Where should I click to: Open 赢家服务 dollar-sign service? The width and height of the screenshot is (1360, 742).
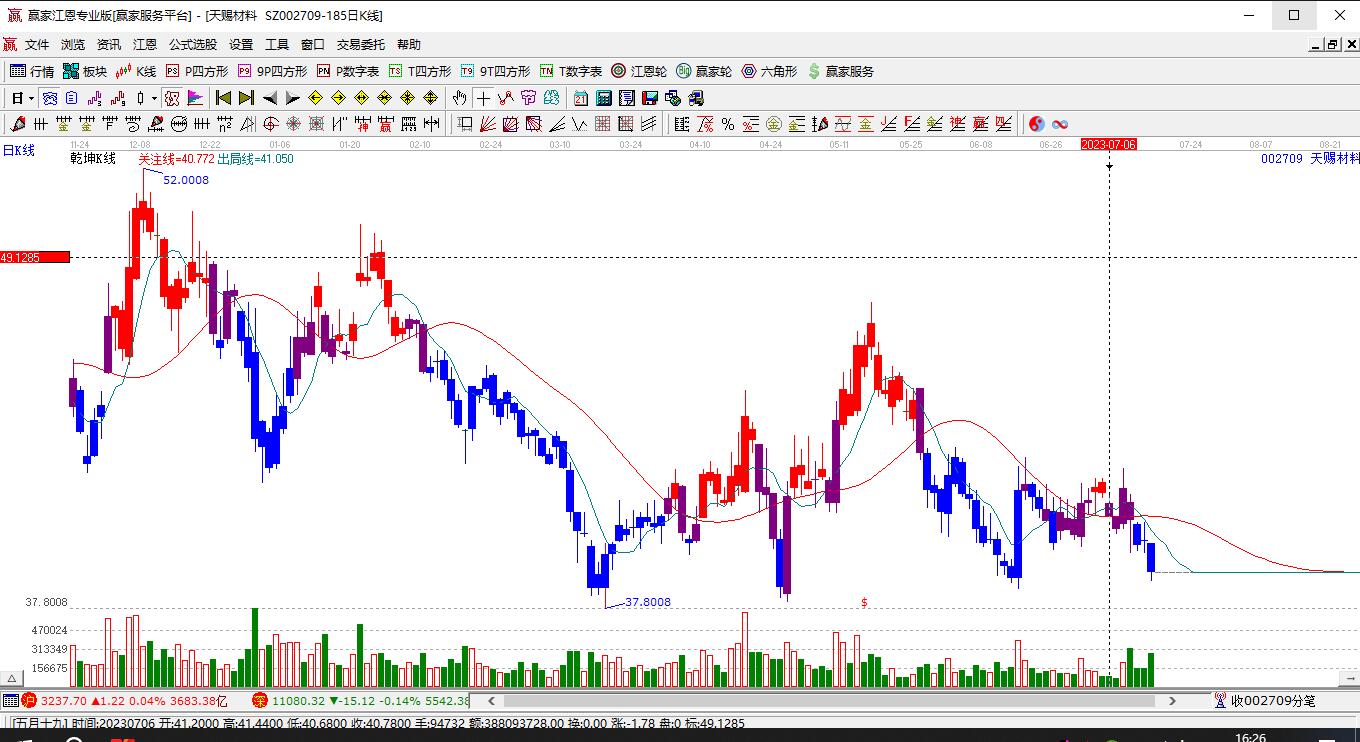tap(841, 71)
